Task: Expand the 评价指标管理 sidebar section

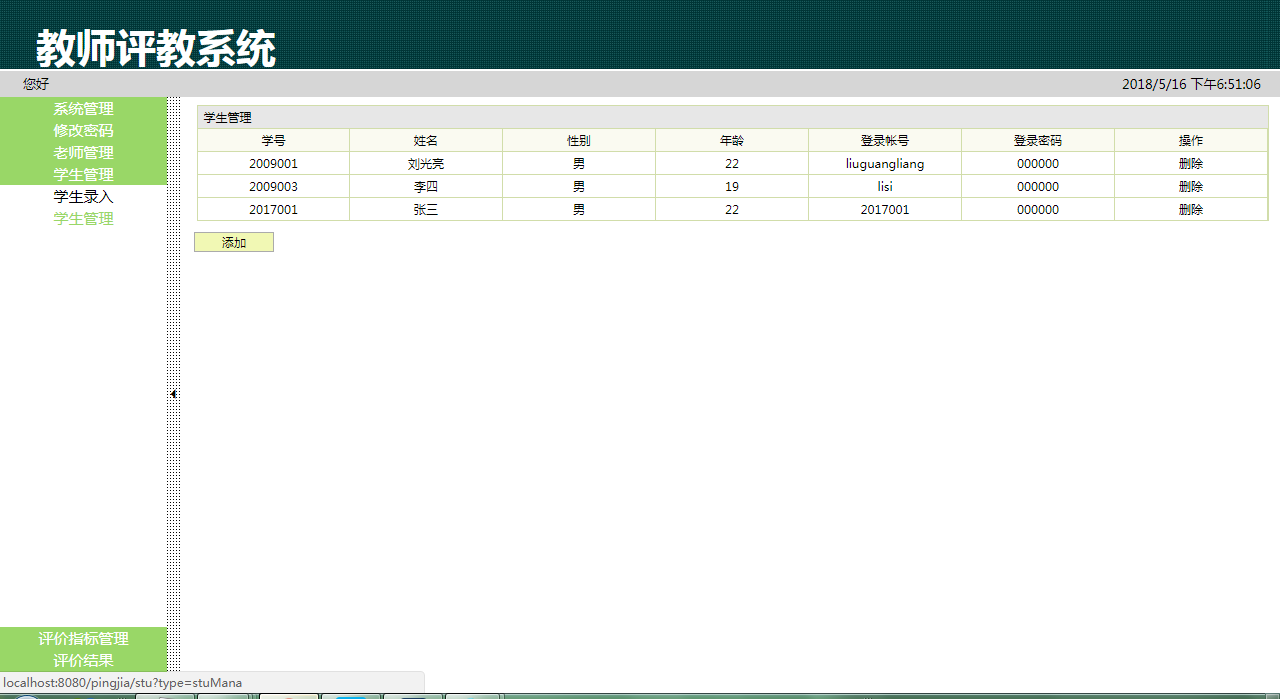Action: point(83,639)
